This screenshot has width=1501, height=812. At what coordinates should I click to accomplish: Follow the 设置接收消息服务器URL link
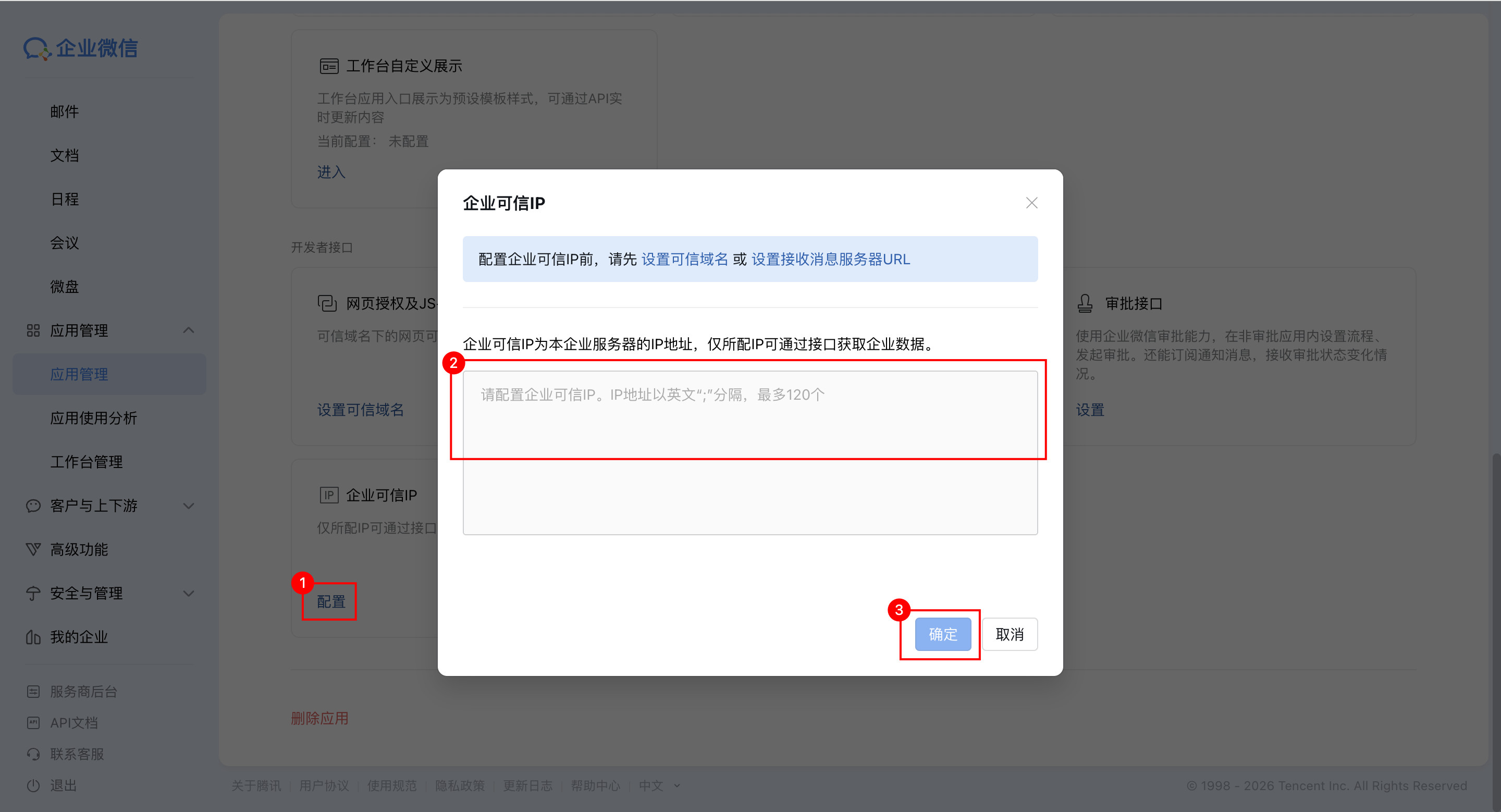[830, 259]
